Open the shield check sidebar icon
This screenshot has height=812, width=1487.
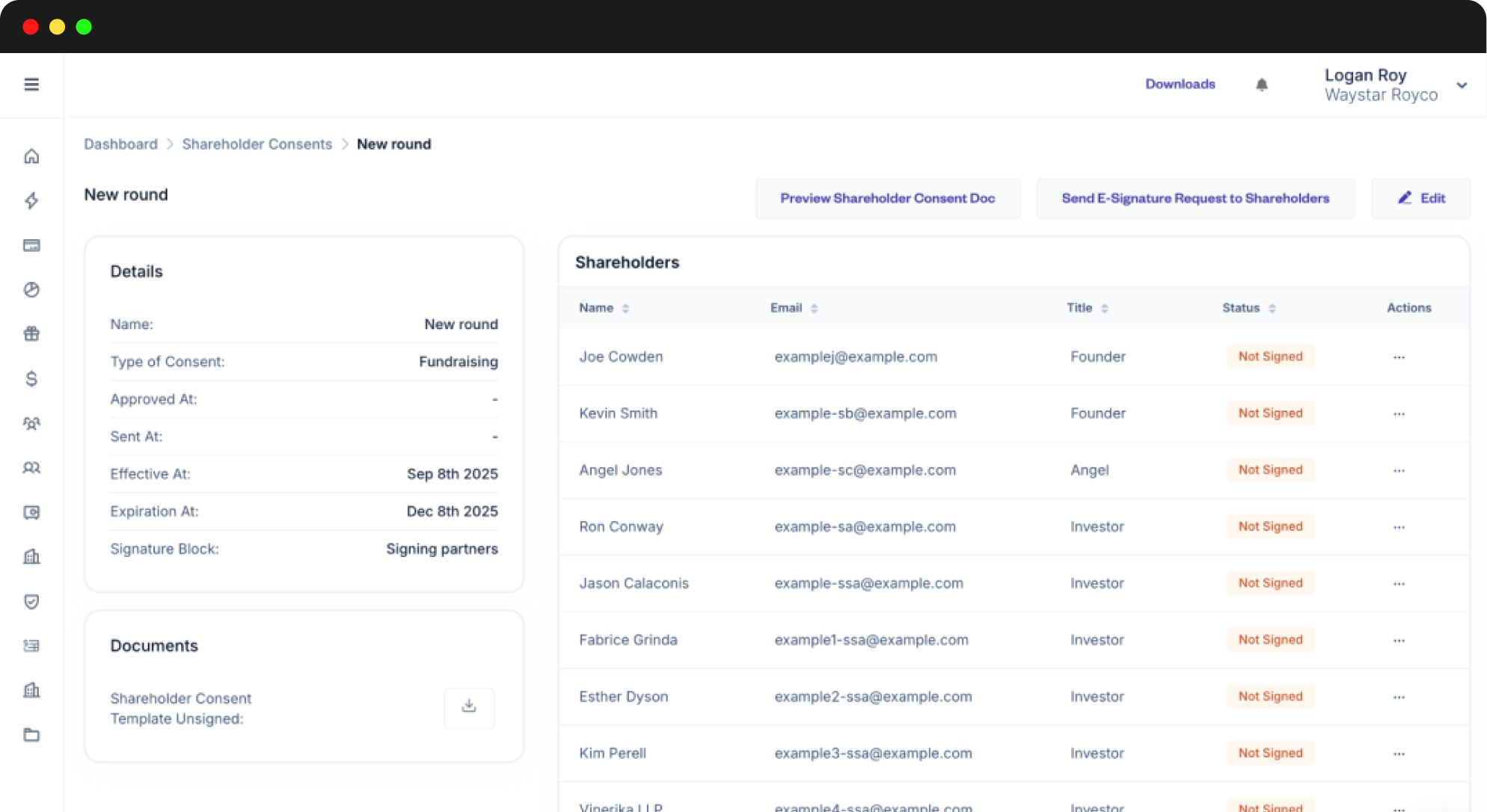click(x=31, y=602)
